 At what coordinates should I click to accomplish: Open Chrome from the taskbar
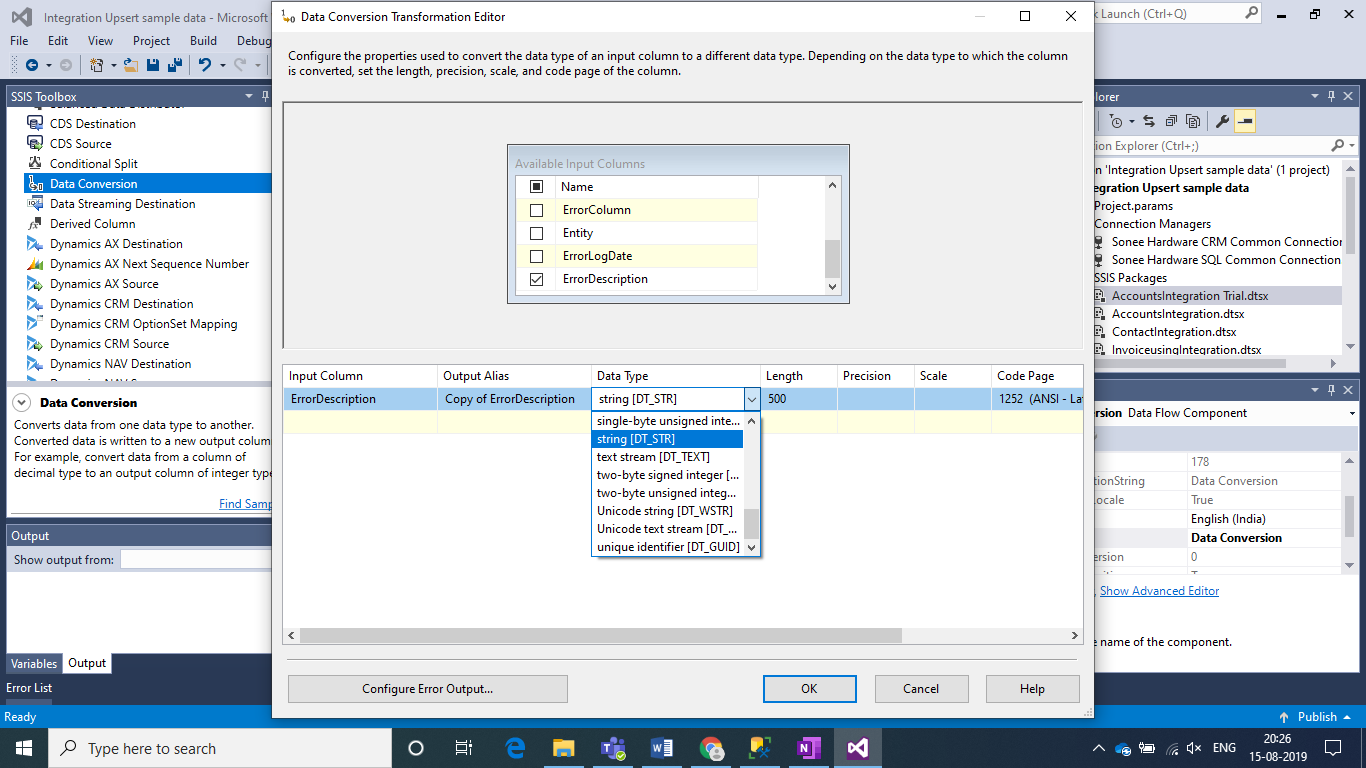[711, 748]
